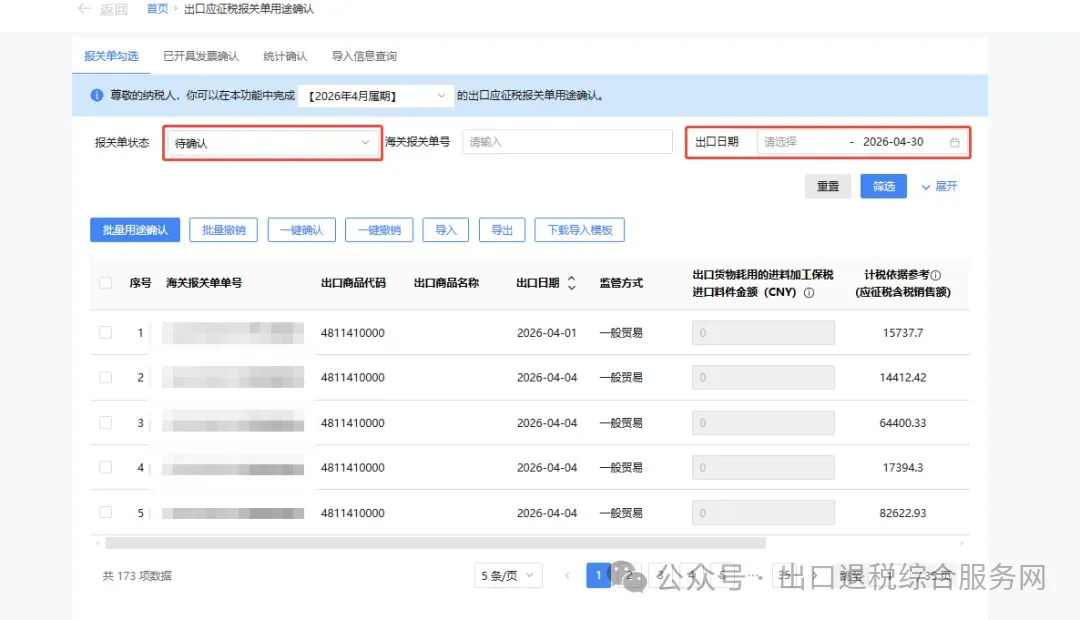Click the blue 筛选 button
Image resolution: width=1080 pixels, height=620 pixels.
click(x=884, y=186)
